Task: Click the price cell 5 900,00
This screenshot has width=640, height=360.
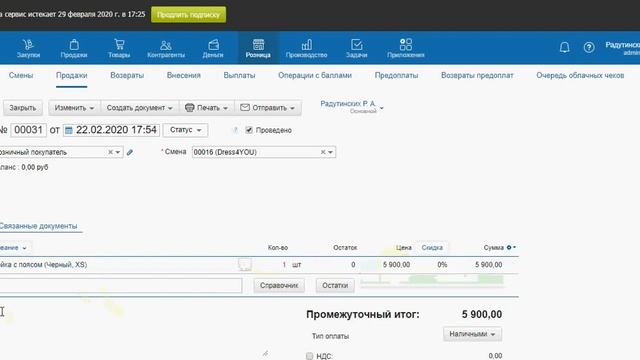Action: (396, 264)
